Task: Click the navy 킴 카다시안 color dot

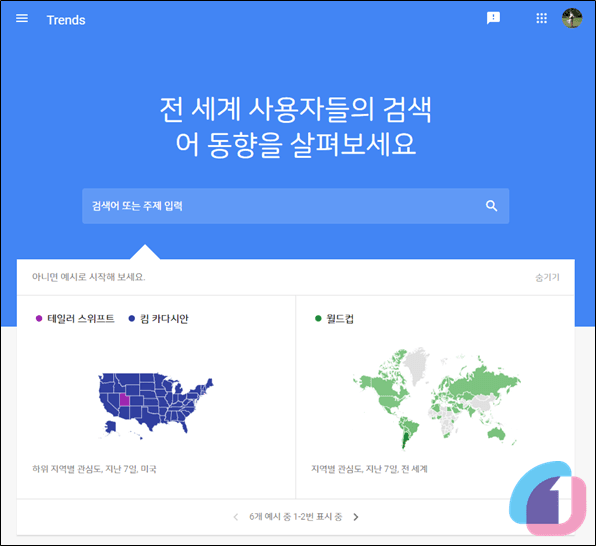Action: coord(132,318)
